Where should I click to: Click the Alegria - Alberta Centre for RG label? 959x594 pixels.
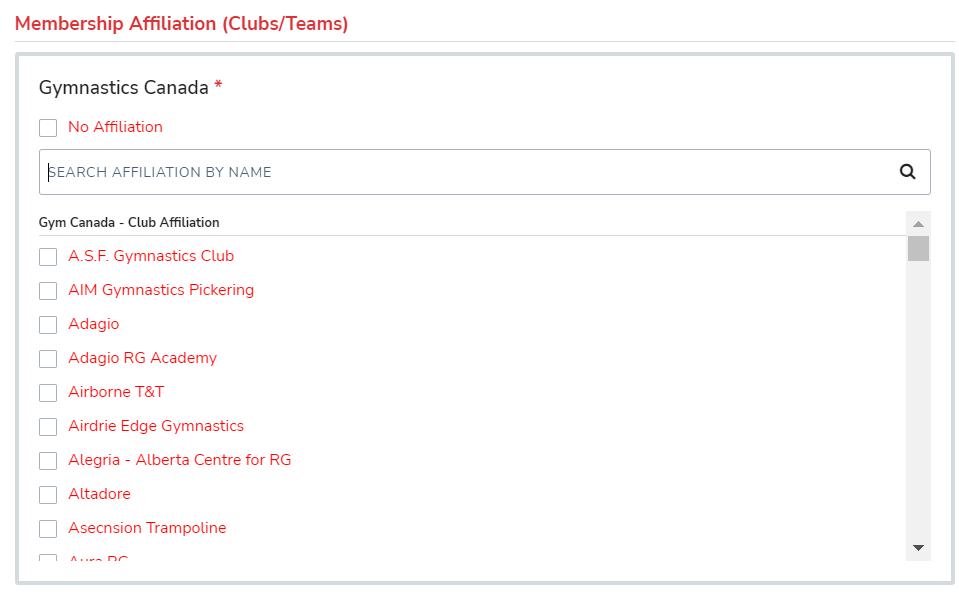click(x=179, y=460)
